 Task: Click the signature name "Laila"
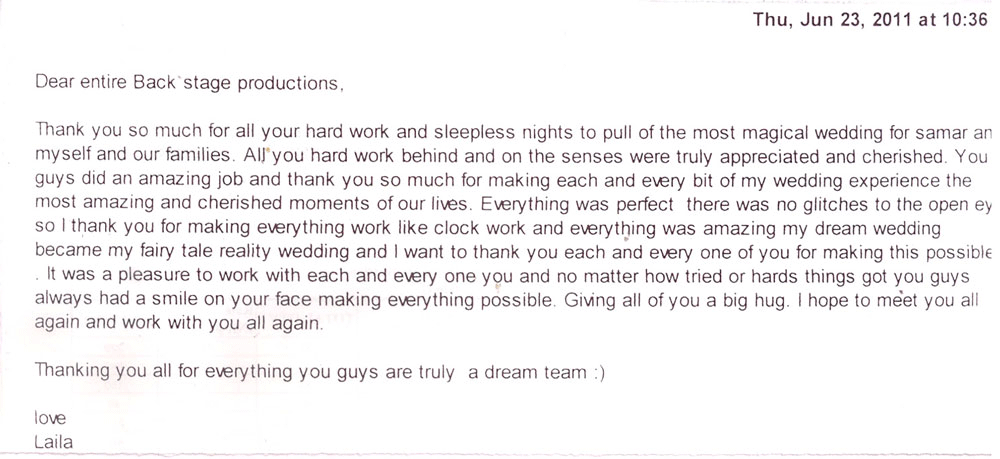click(x=53, y=441)
